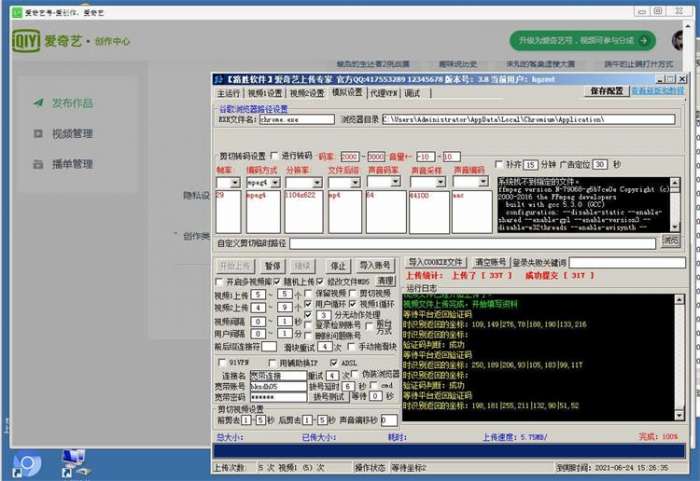
Task: Click the network computer icon on the desktop
Action: point(75,463)
